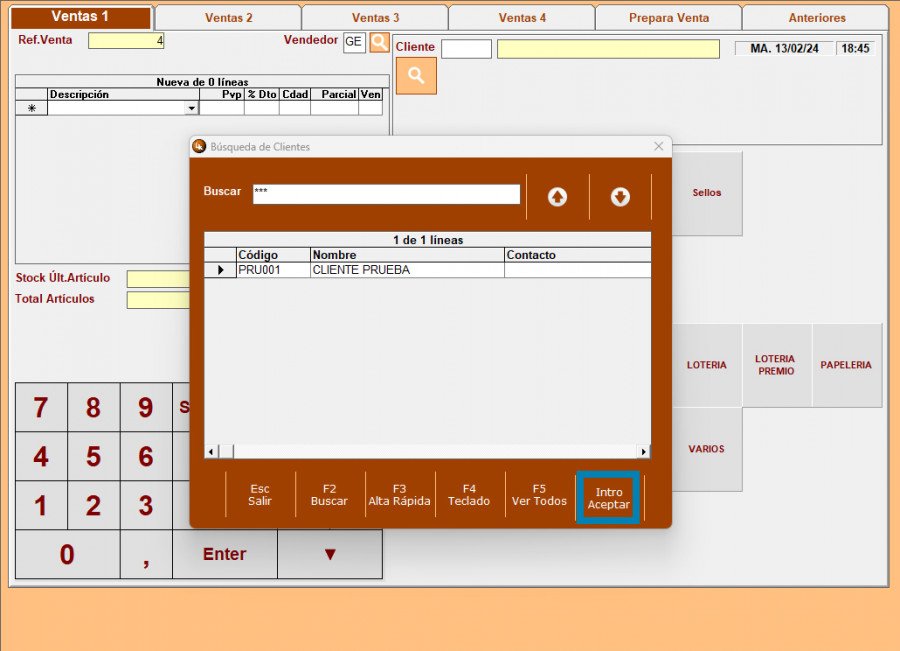Click F3 Alta Rápida button
This screenshot has width=900, height=651.
(399, 496)
